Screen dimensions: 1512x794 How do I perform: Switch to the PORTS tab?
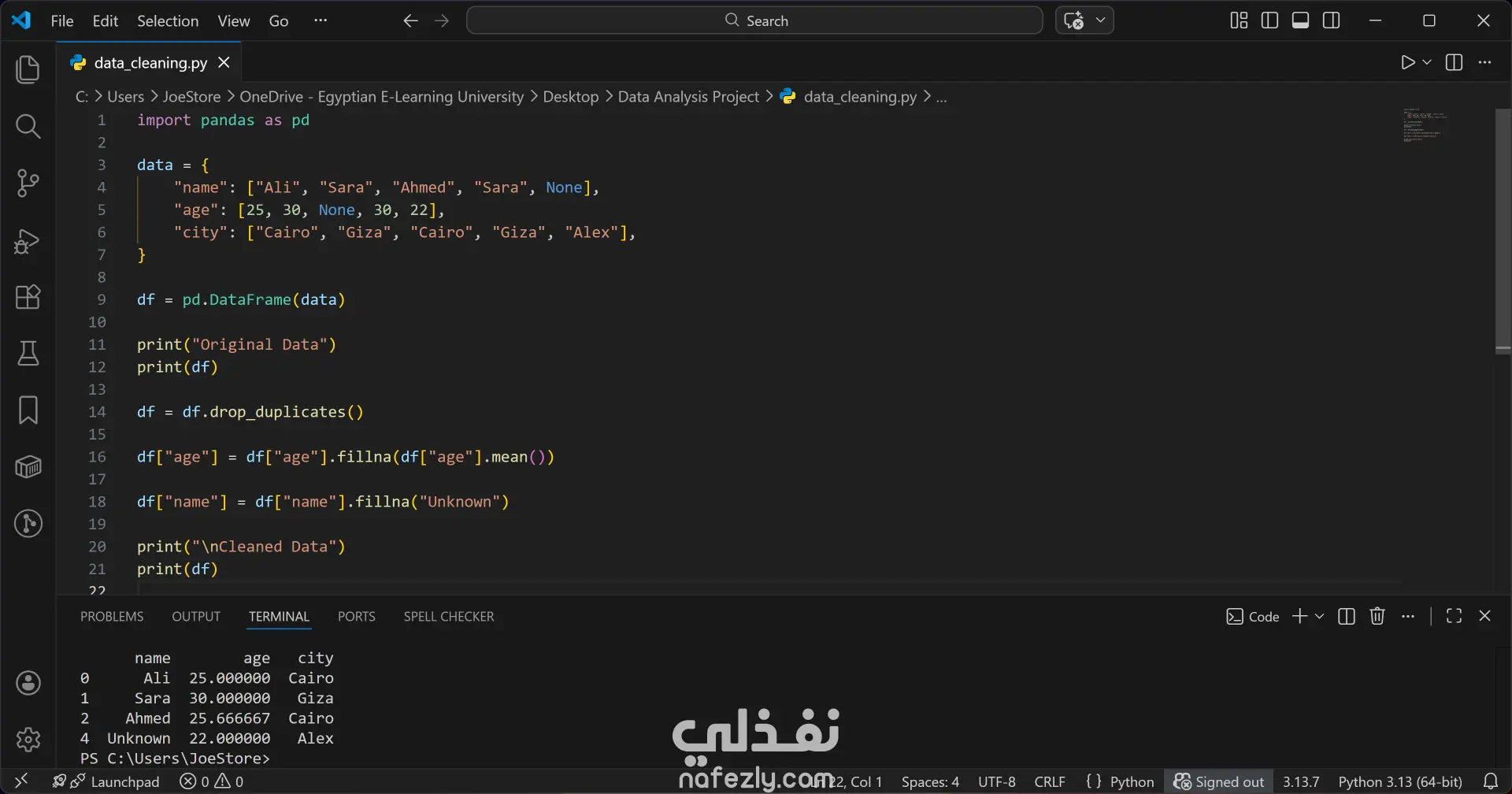pyautogui.click(x=357, y=616)
